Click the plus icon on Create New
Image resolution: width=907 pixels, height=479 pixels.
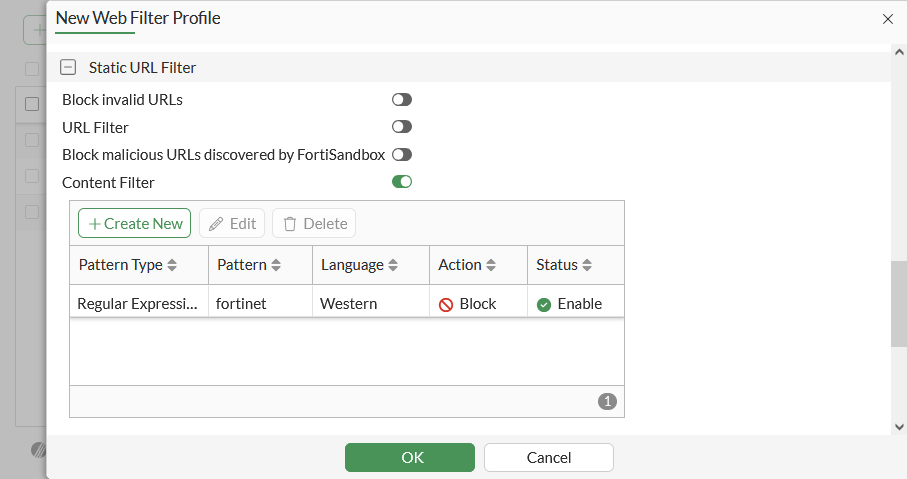coord(94,224)
